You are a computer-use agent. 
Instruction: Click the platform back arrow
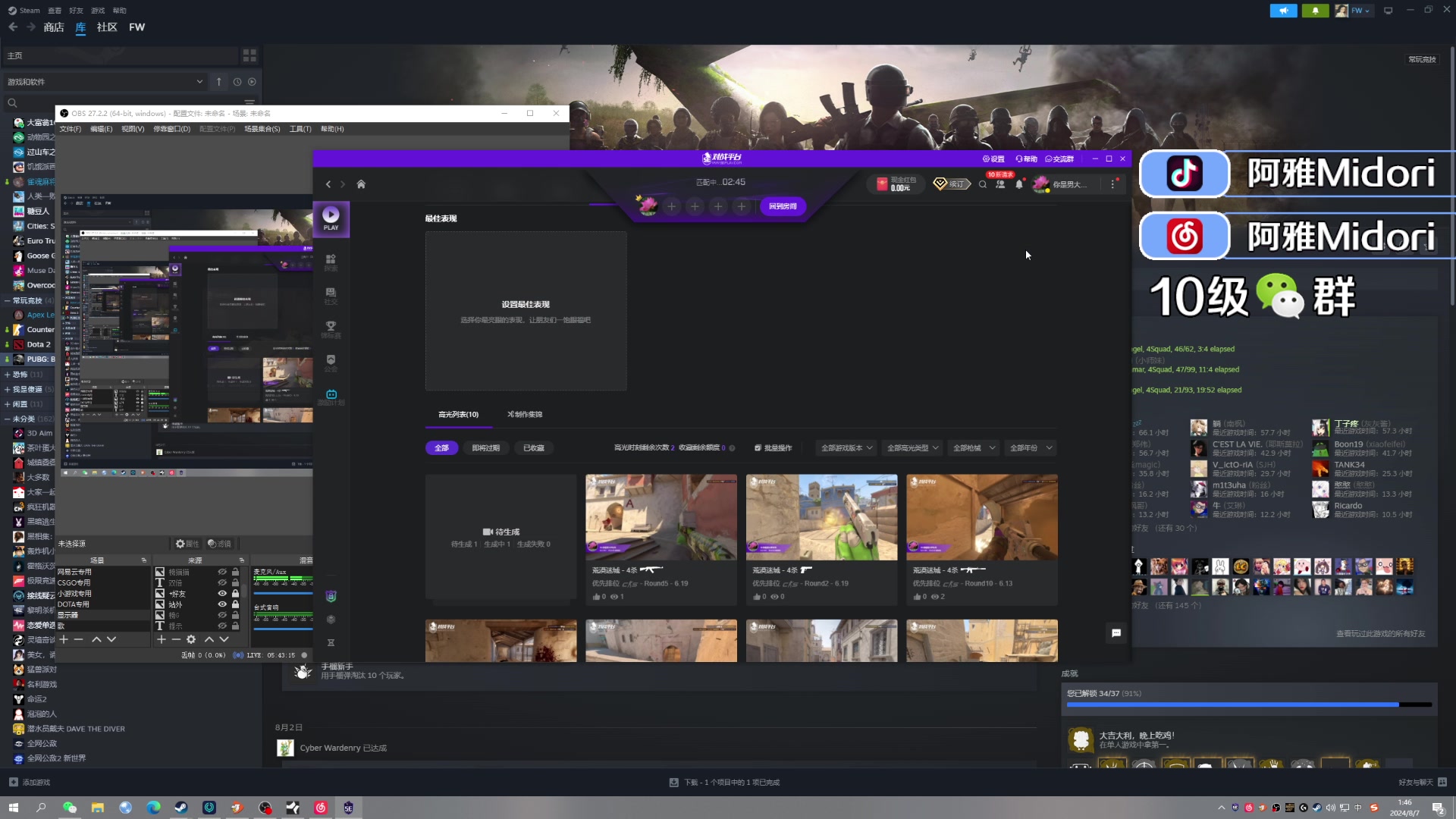(328, 184)
